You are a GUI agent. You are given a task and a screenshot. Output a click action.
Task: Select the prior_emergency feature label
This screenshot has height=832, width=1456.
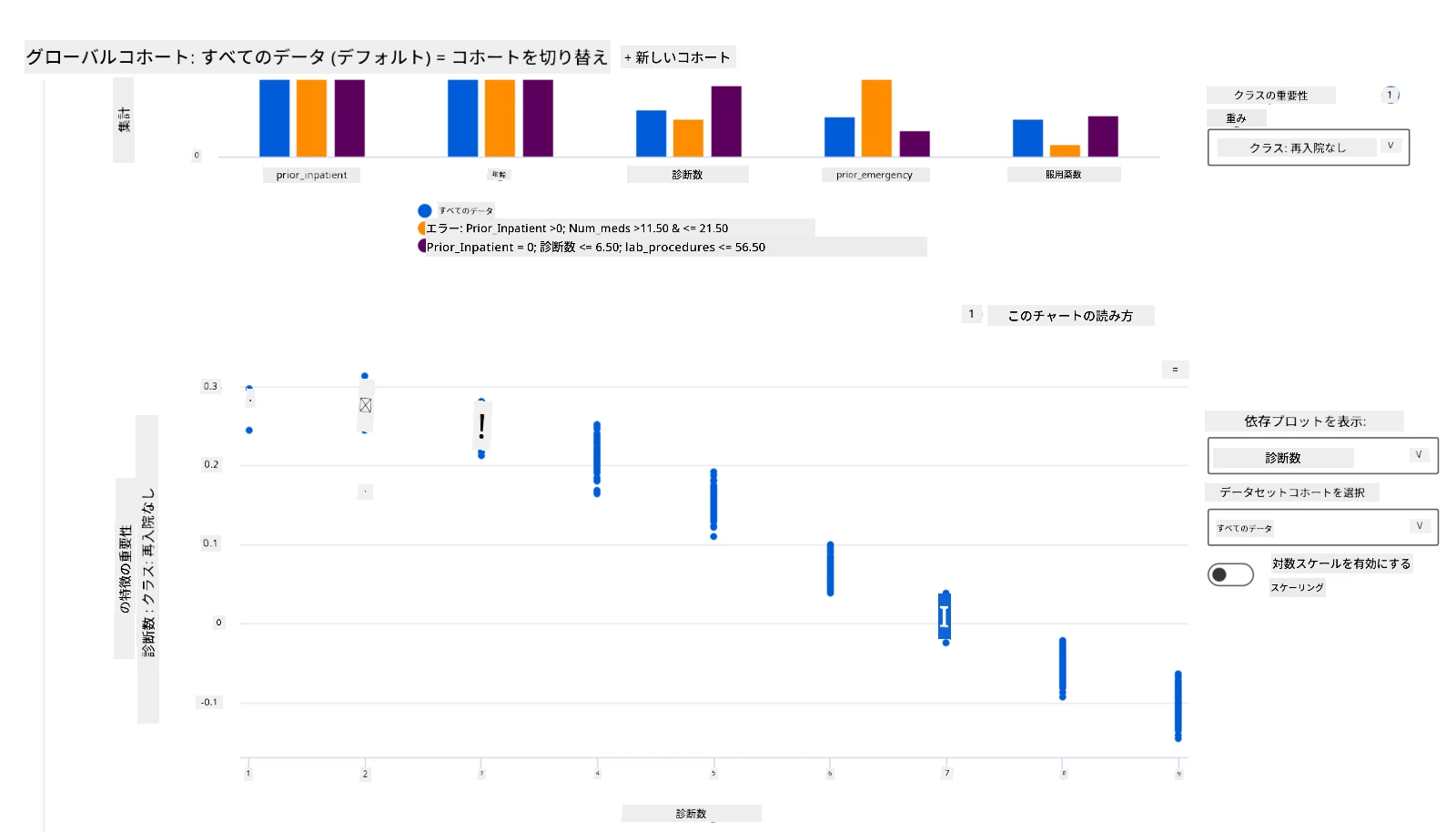point(875,175)
